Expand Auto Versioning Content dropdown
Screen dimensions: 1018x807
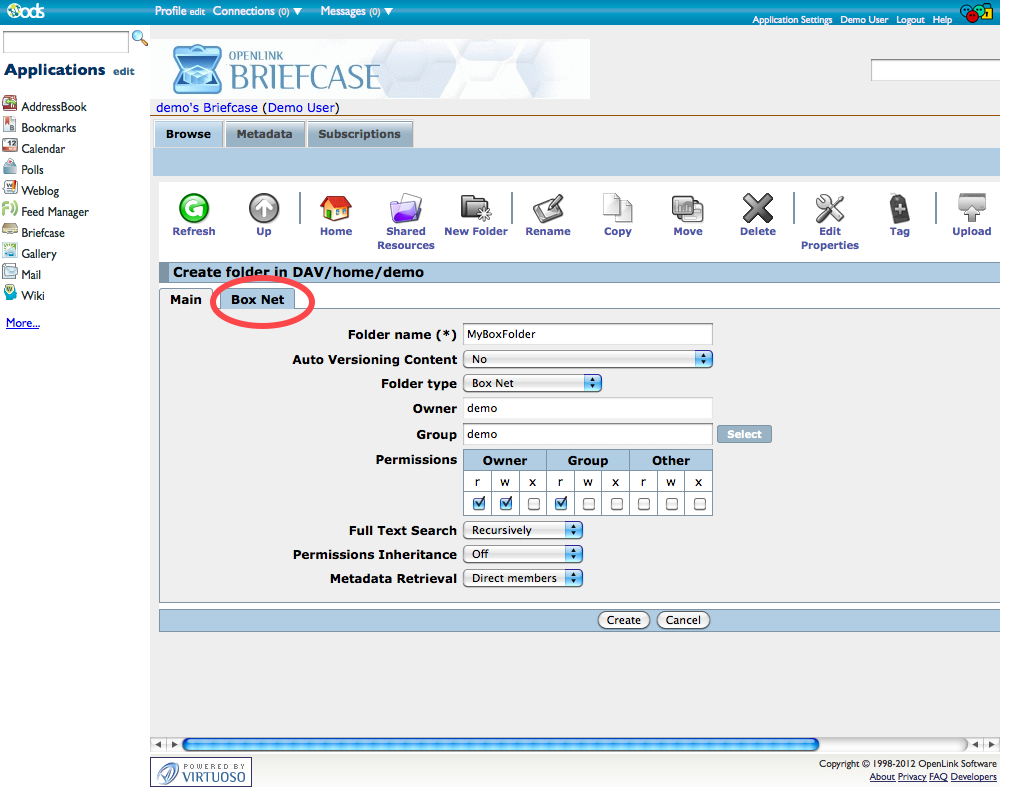coord(588,359)
